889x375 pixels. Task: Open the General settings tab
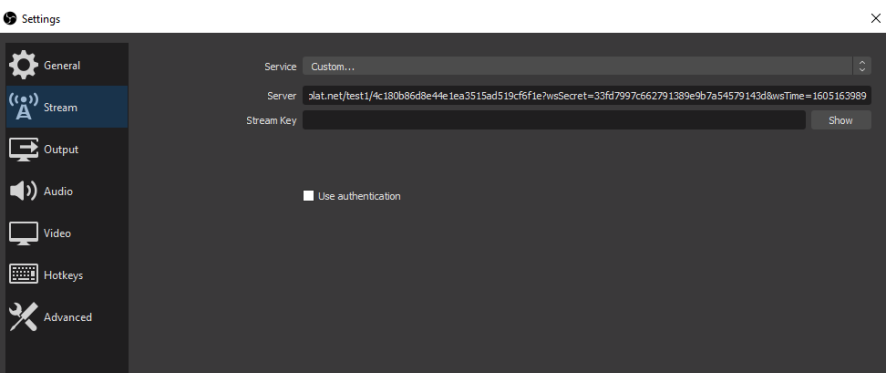pos(67,65)
